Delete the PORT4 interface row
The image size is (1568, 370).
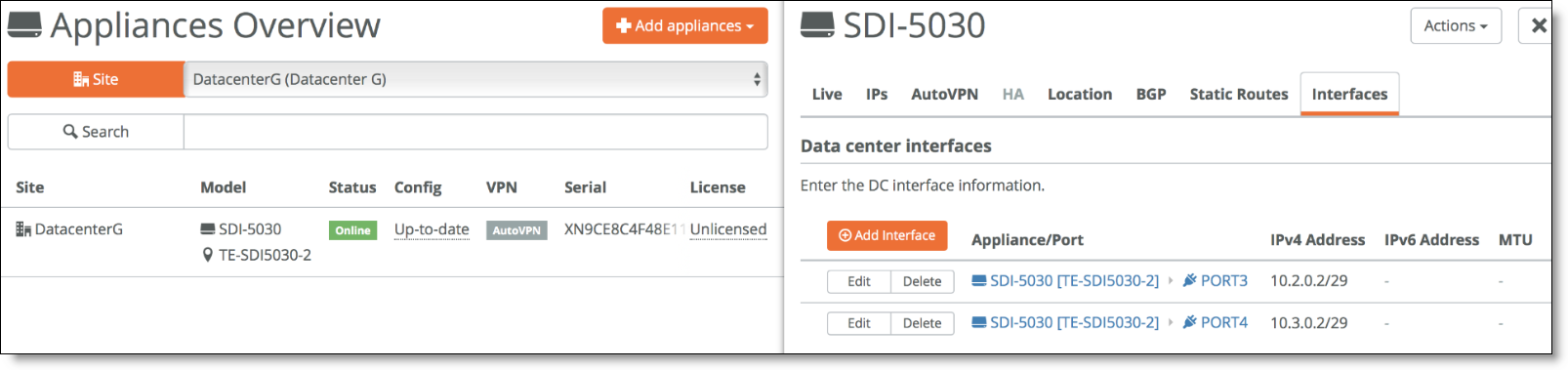[923, 323]
